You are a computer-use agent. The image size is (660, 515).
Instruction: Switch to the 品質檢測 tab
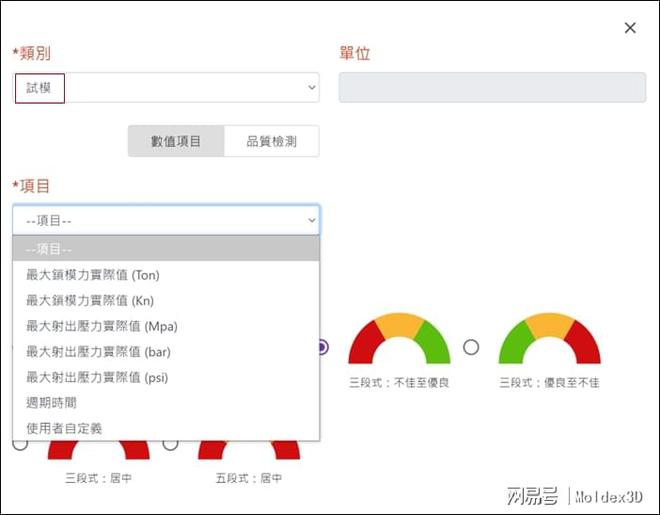coord(271,141)
